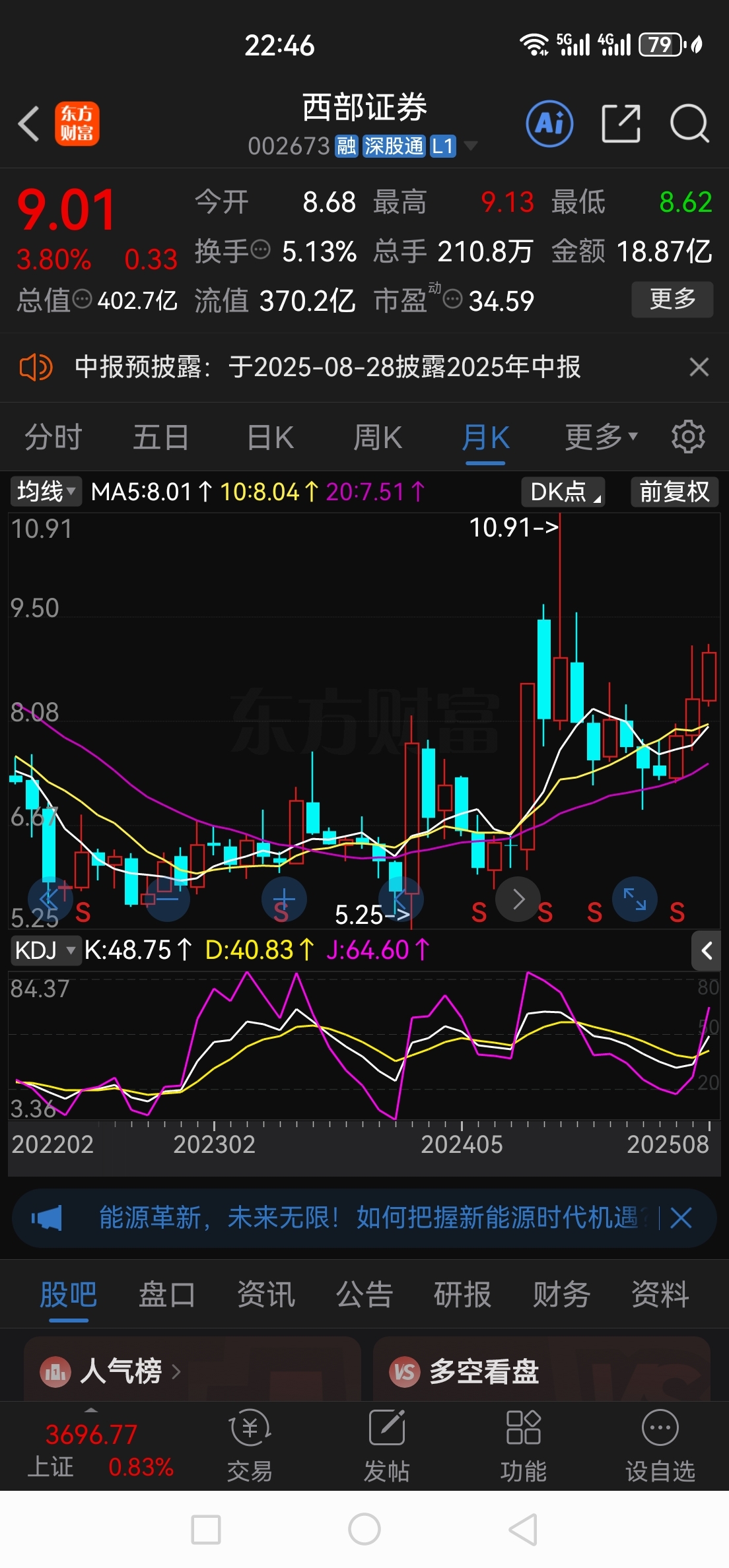Tap 换手 info circle icon
The image size is (729, 1568).
coord(261,250)
